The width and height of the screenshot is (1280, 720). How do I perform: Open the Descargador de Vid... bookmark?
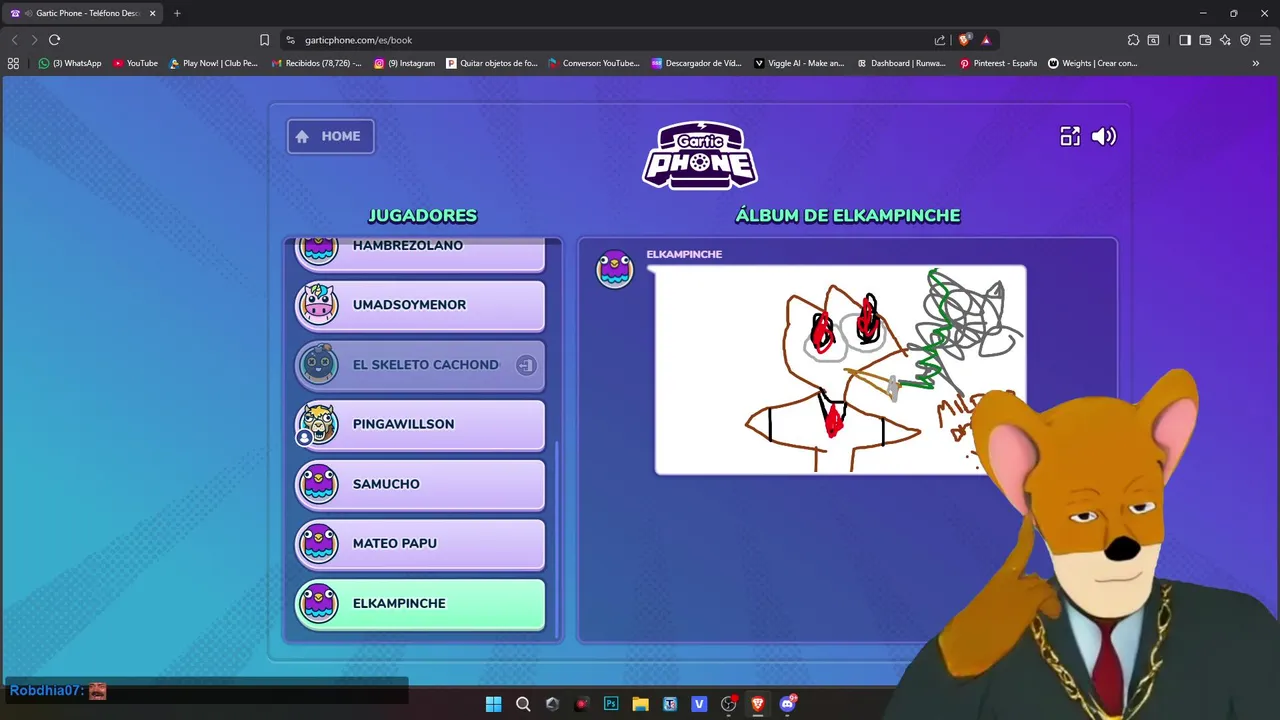click(697, 63)
